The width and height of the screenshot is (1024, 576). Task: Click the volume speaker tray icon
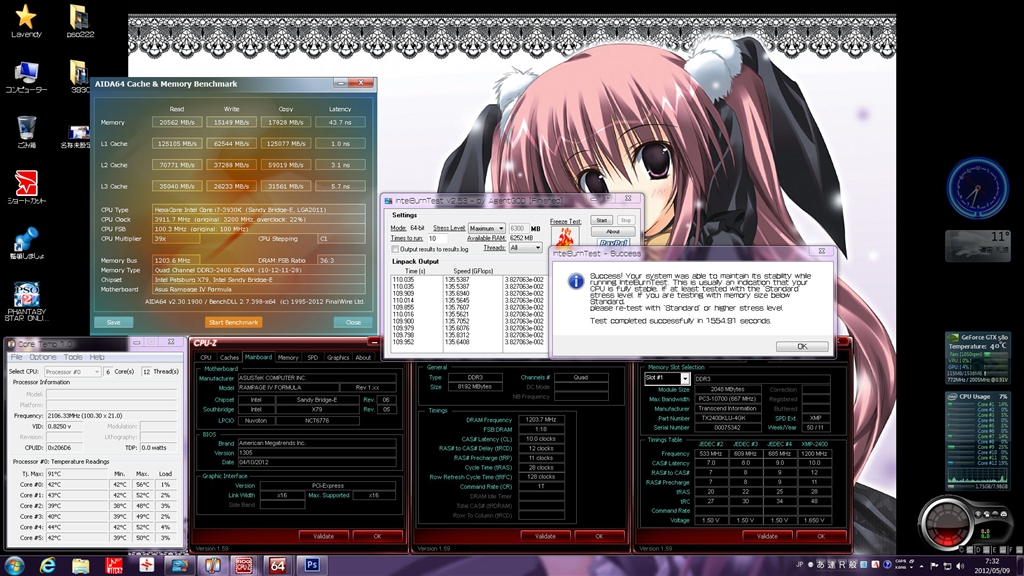tap(961, 566)
